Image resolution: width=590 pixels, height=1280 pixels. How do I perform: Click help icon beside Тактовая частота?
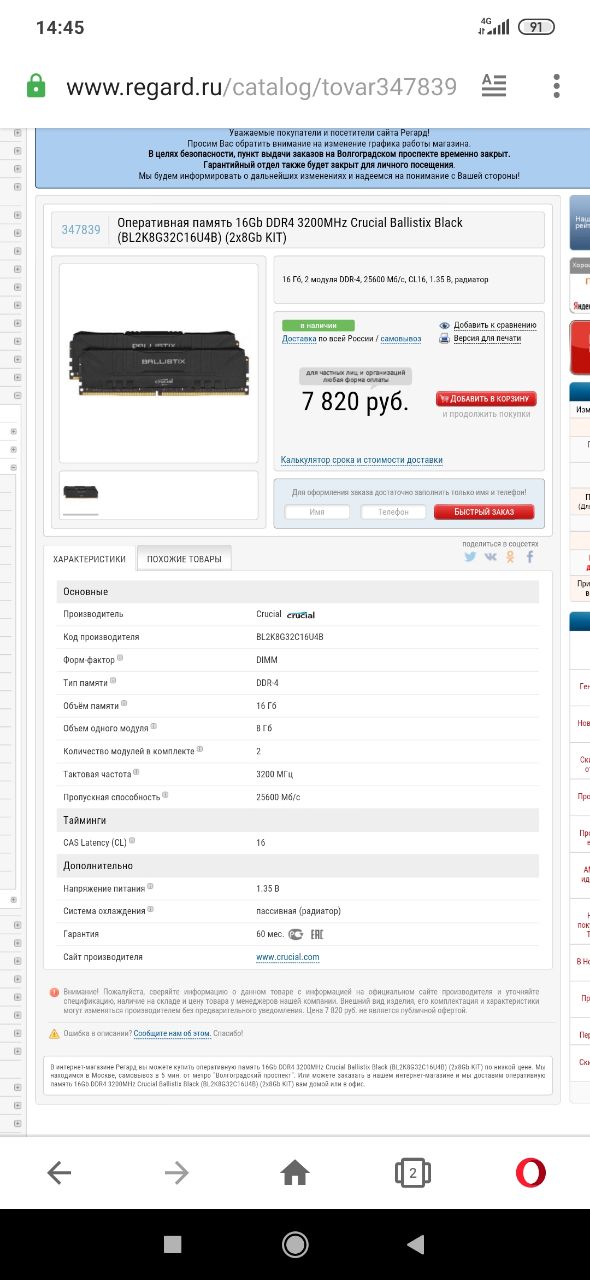[136, 772]
